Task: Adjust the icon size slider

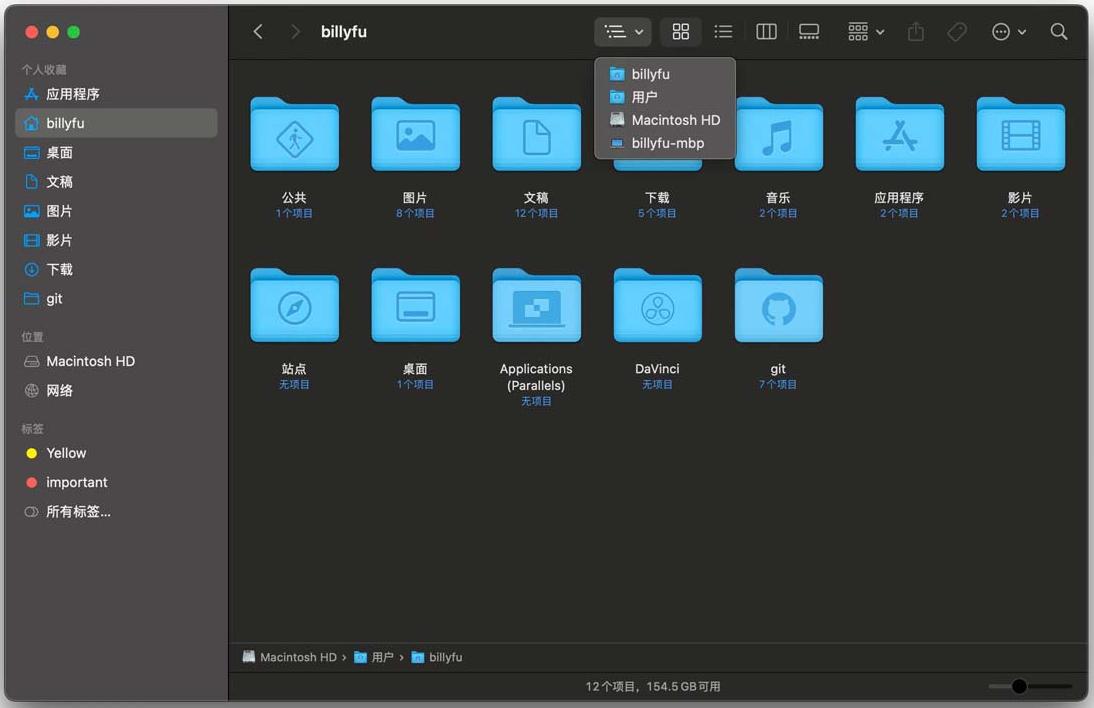Action: (x=1019, y=686)
